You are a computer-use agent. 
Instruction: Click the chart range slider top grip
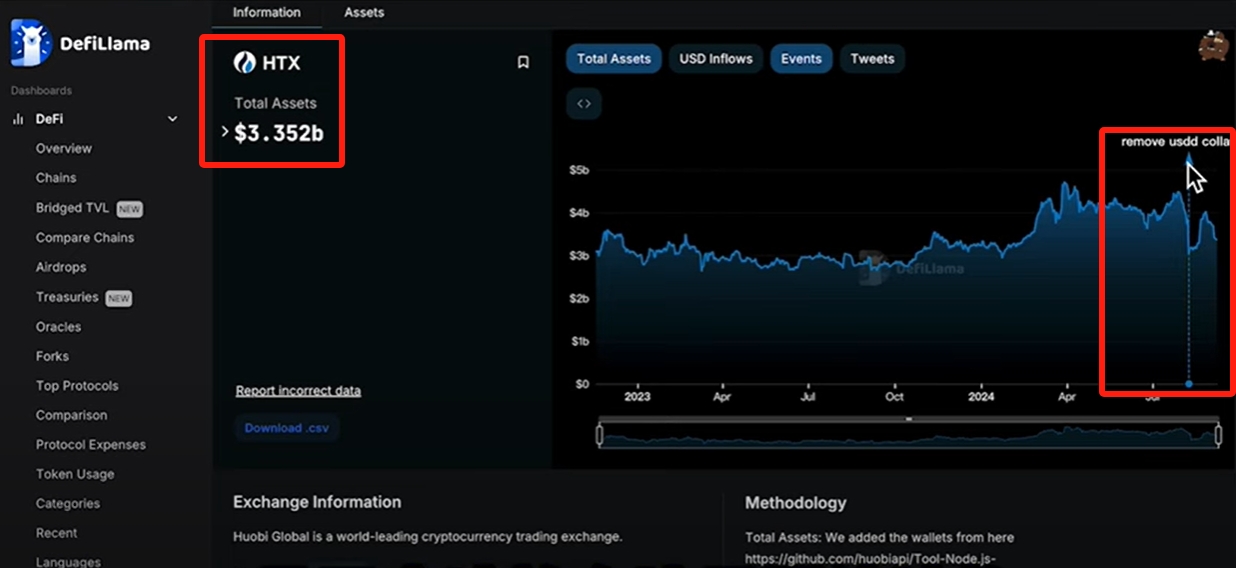click(909, 419)
